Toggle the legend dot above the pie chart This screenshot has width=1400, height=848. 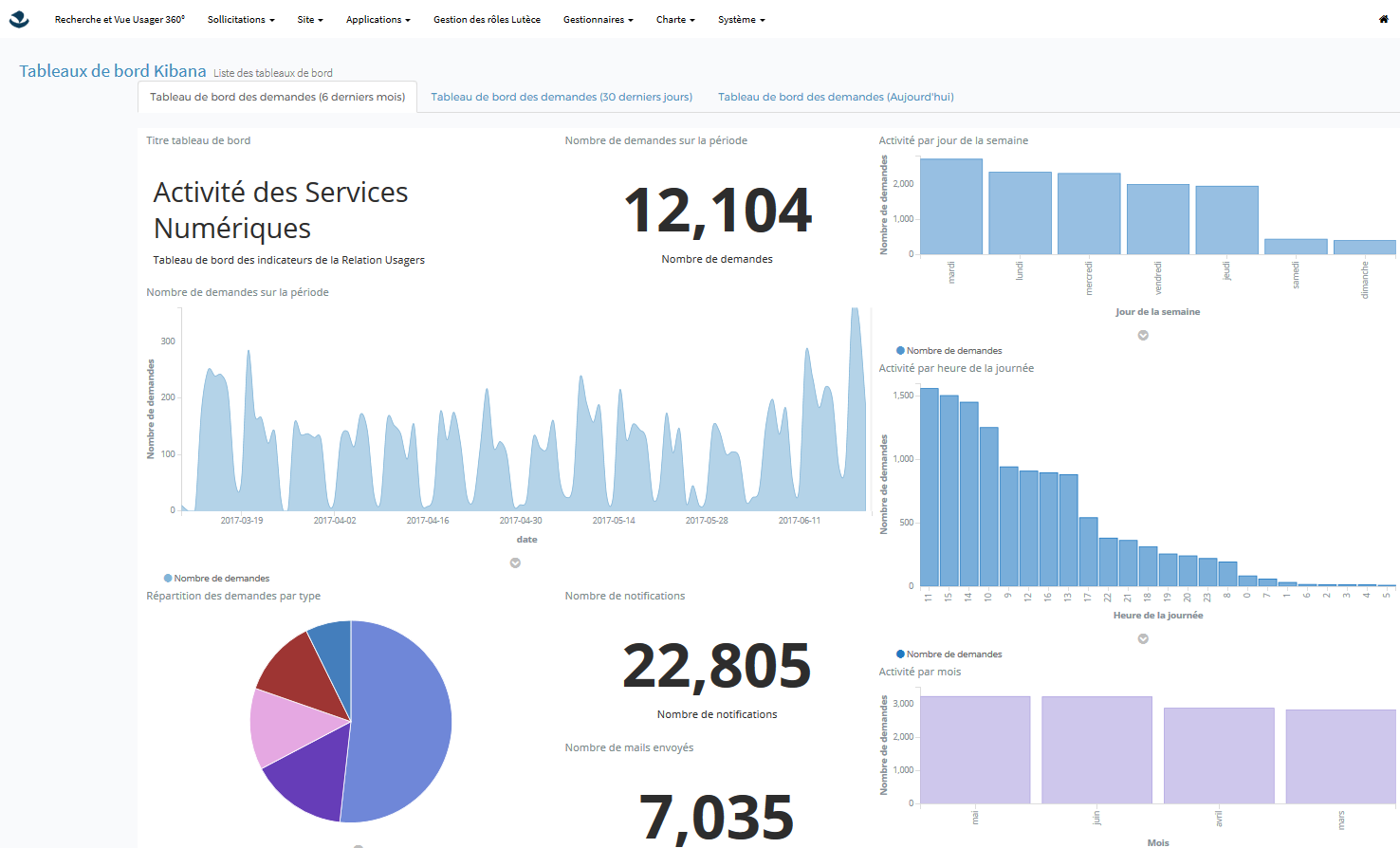169,577
